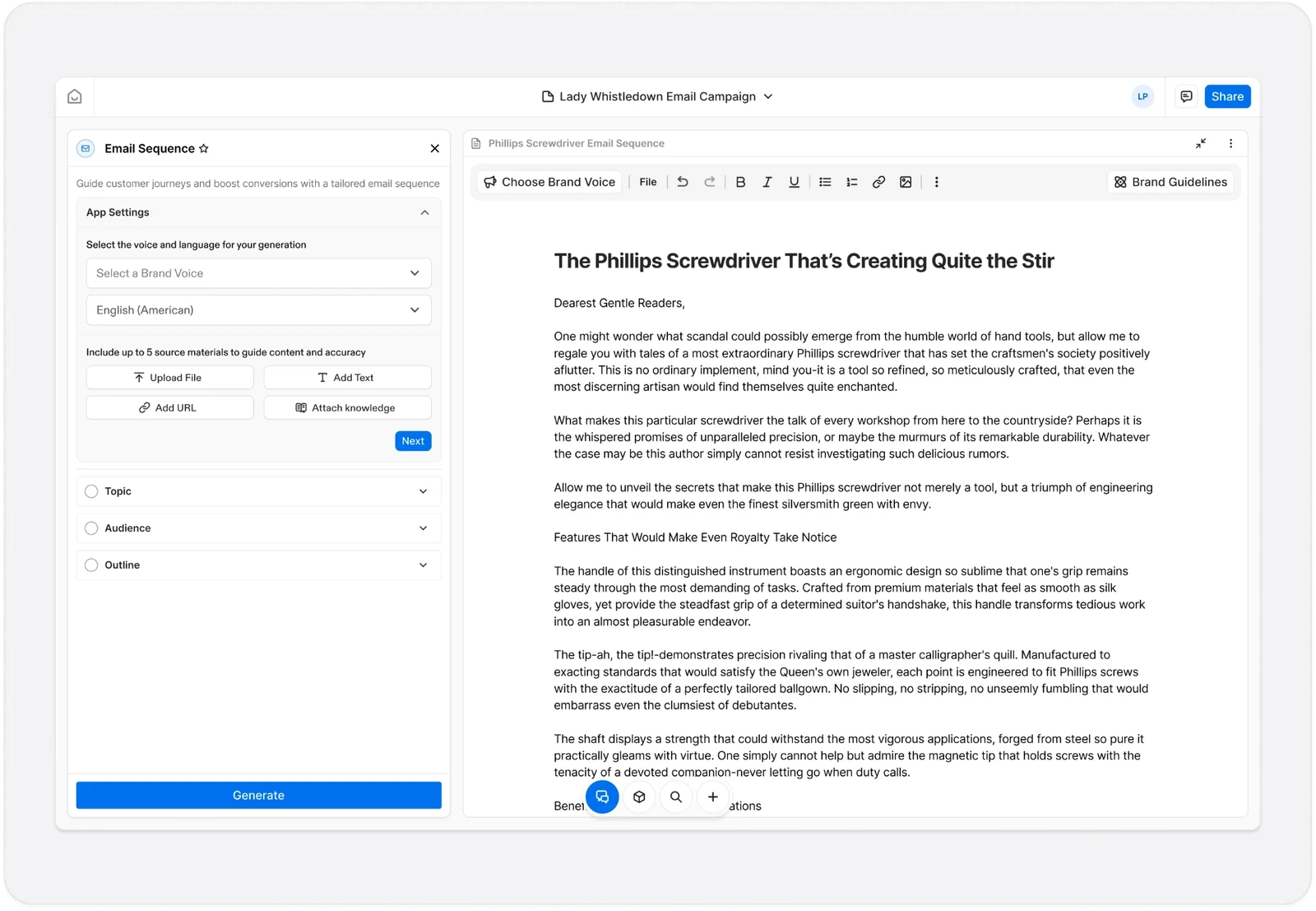The image size is (1316, 911).
Task: Redo the last edit
Action: pyautogui.click(x=710, y=182)
